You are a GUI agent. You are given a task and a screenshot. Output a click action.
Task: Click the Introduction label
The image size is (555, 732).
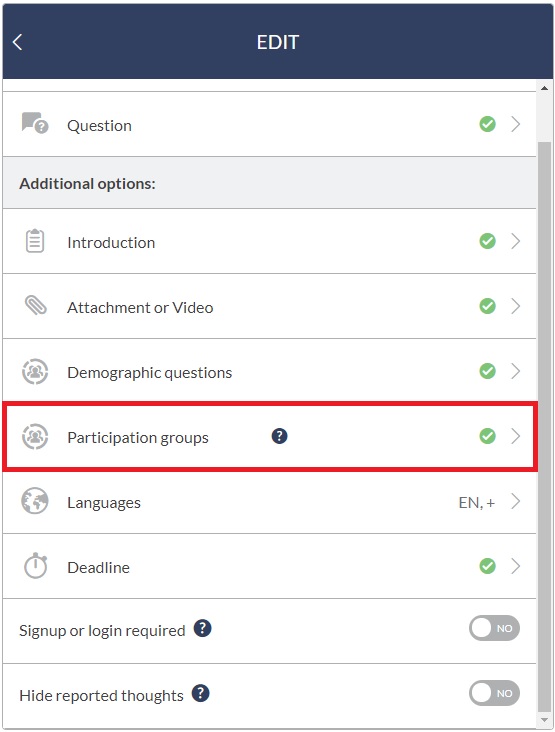pos(111,243)
